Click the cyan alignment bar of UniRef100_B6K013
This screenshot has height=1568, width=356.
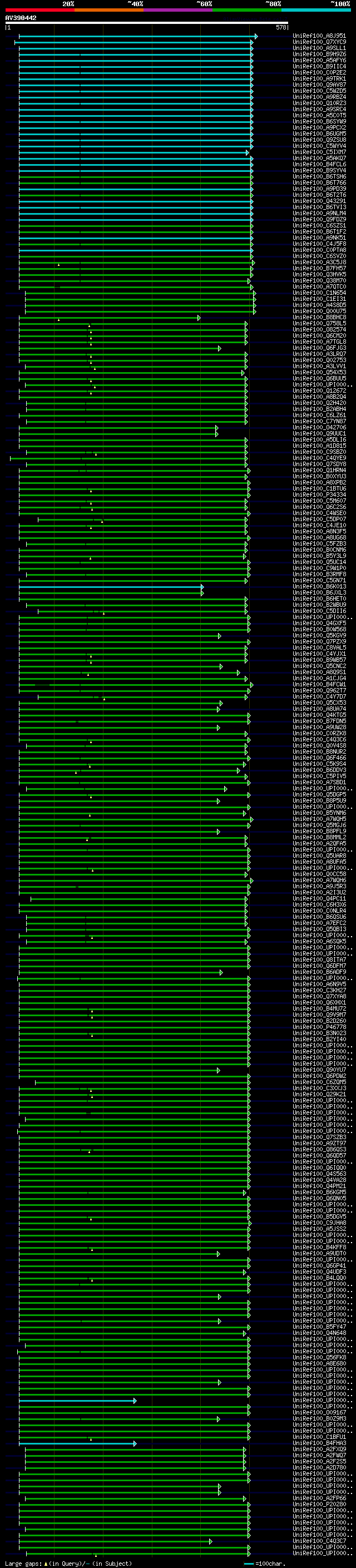click(111, 587)
